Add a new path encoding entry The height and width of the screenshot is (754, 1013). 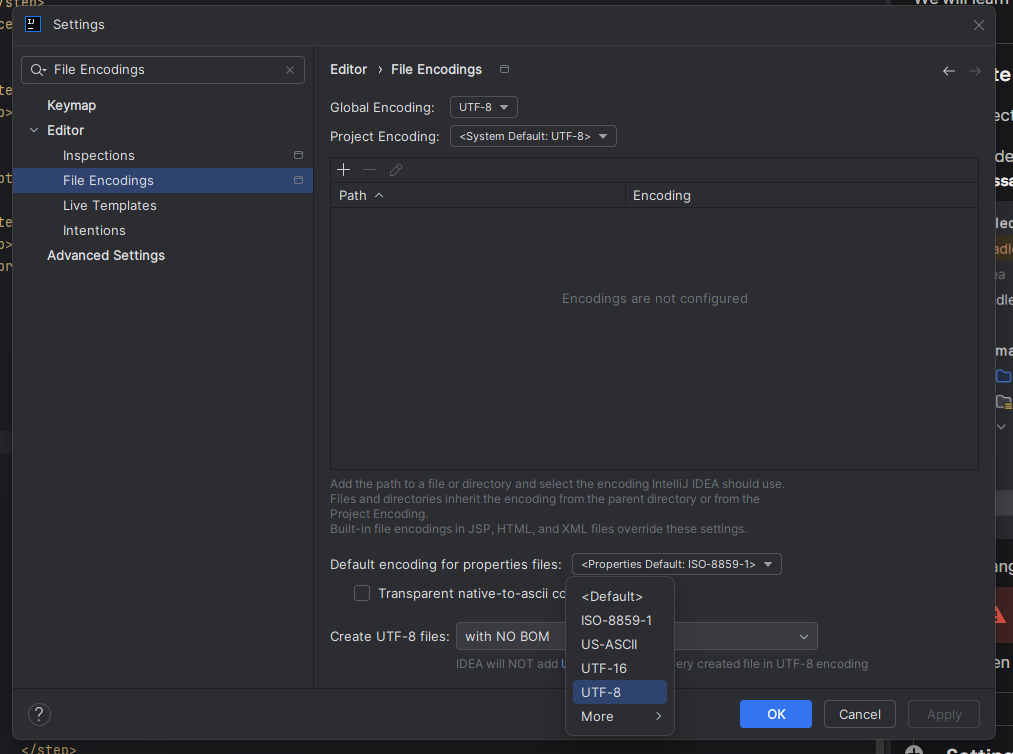(x=343, y=169)
